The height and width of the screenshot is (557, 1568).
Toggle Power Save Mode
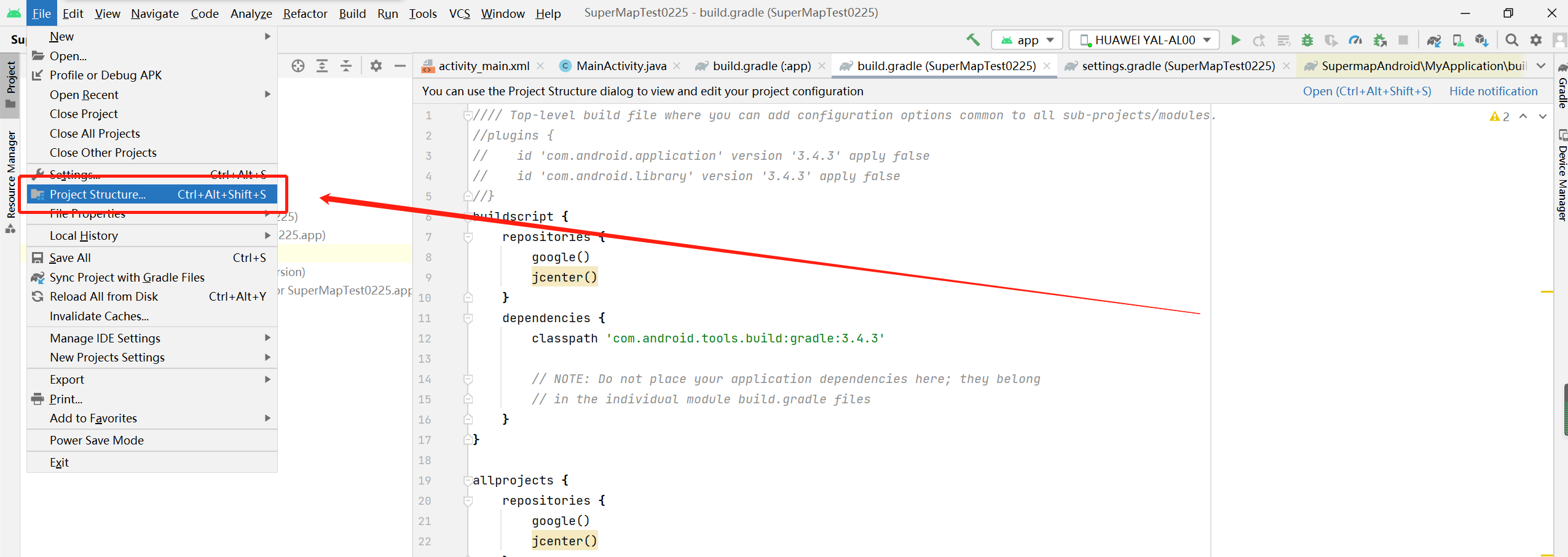[152, 440]
